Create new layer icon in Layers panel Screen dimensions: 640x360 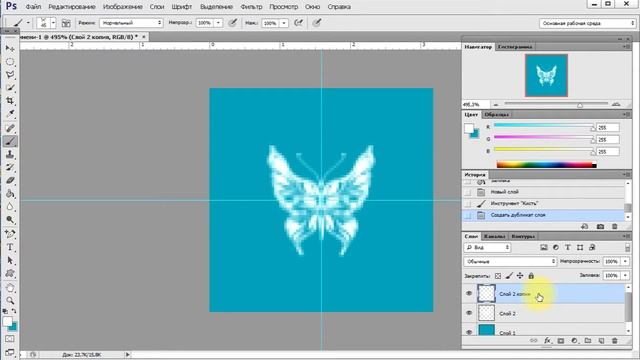(x=601, y=341)
